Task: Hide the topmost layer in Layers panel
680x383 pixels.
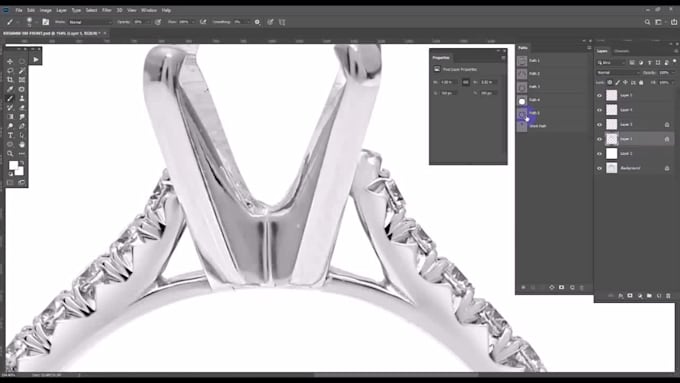Action: coord(599,95)
